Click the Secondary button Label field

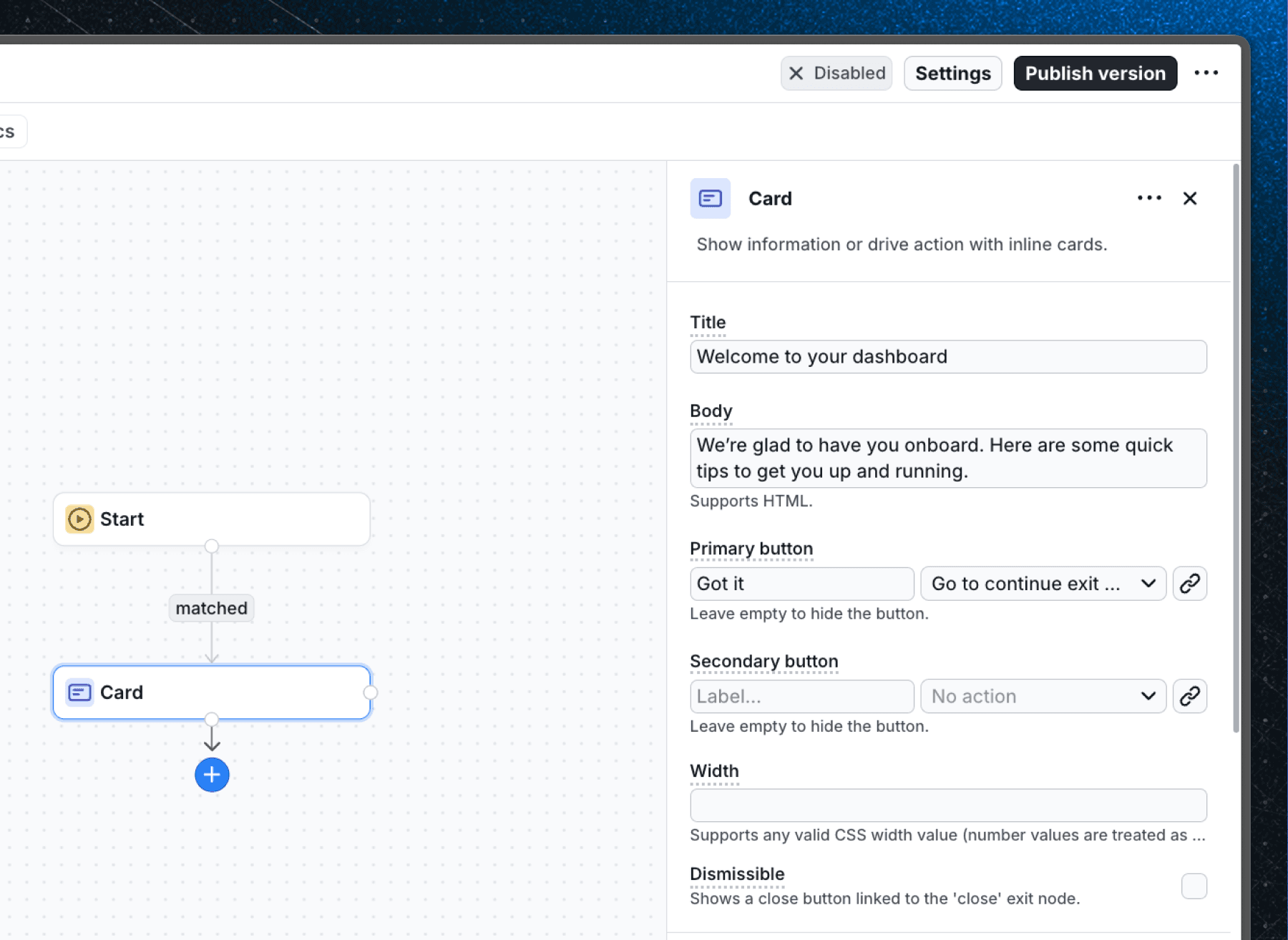pos(801,696)
